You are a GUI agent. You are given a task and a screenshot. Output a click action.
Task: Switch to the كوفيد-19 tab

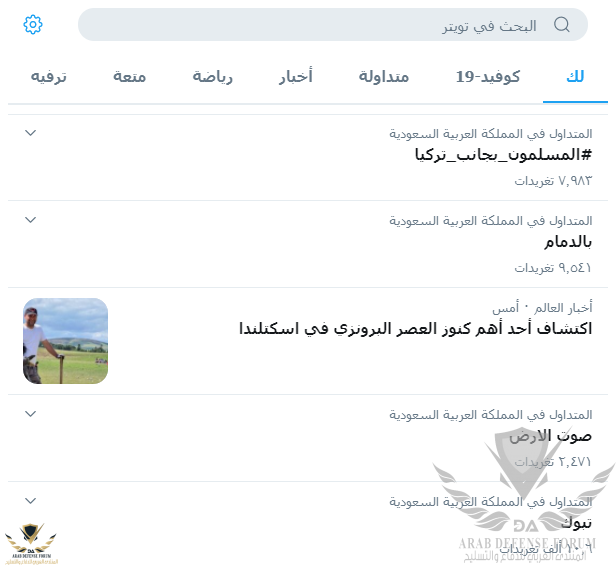(x=488, y=77)
